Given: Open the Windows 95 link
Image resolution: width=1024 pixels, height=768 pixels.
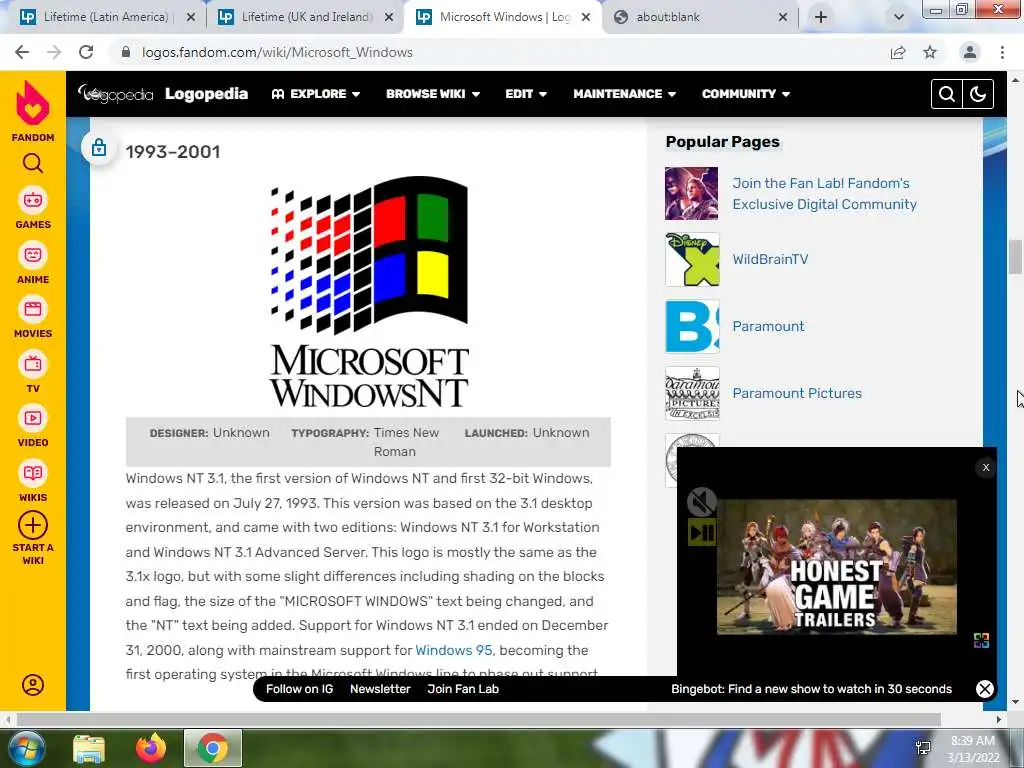Looking at the screenshot, I should click(x=453, y=650).
